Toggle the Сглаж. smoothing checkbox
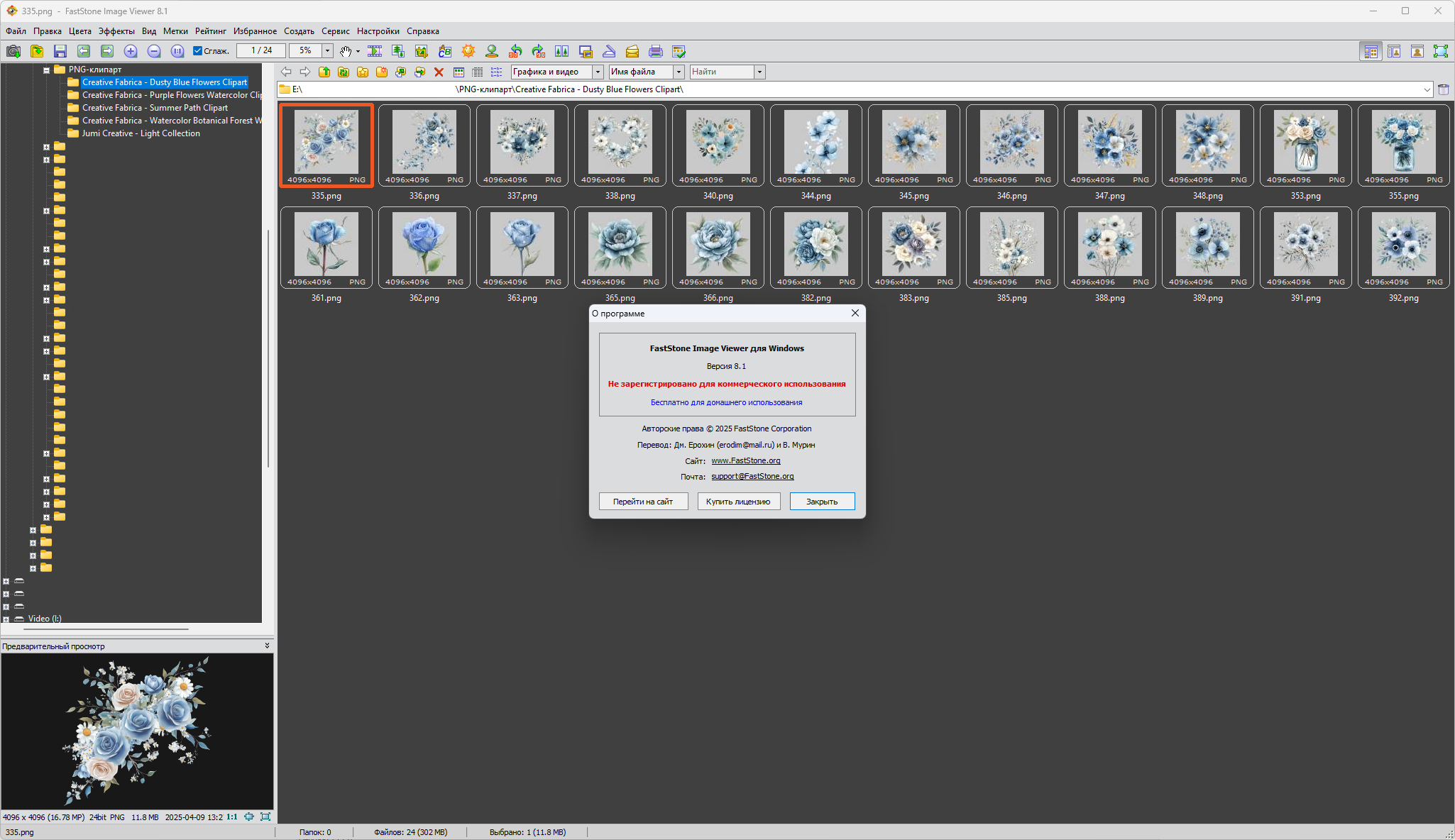The height and width of the screenshot is (840, 1455). coord(198,51)
